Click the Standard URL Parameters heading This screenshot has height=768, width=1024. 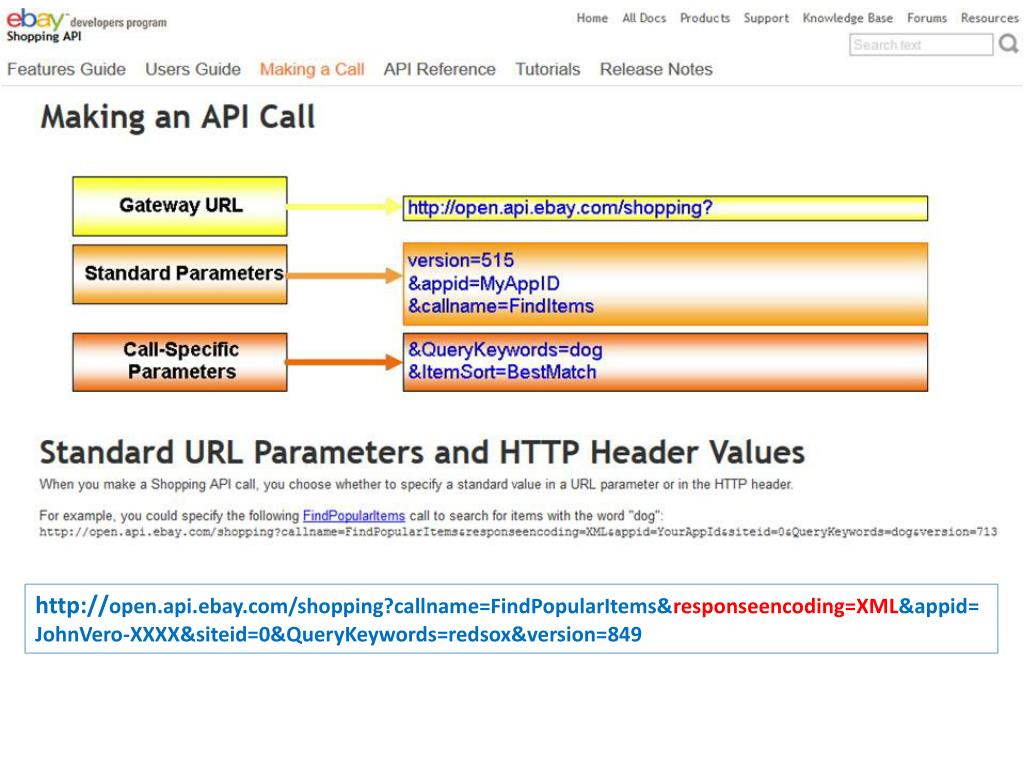click(x=422, y=452)
